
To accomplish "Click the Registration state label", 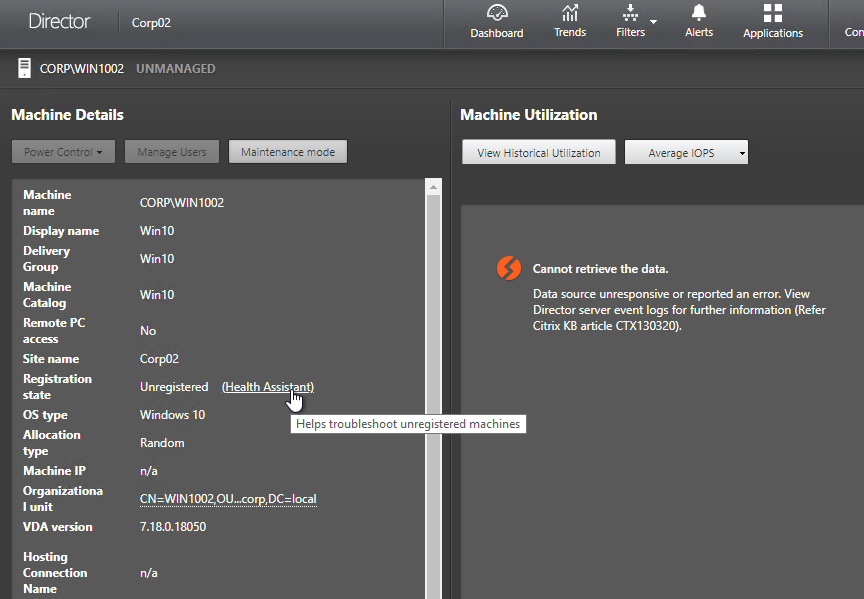I will click(57, 387).
